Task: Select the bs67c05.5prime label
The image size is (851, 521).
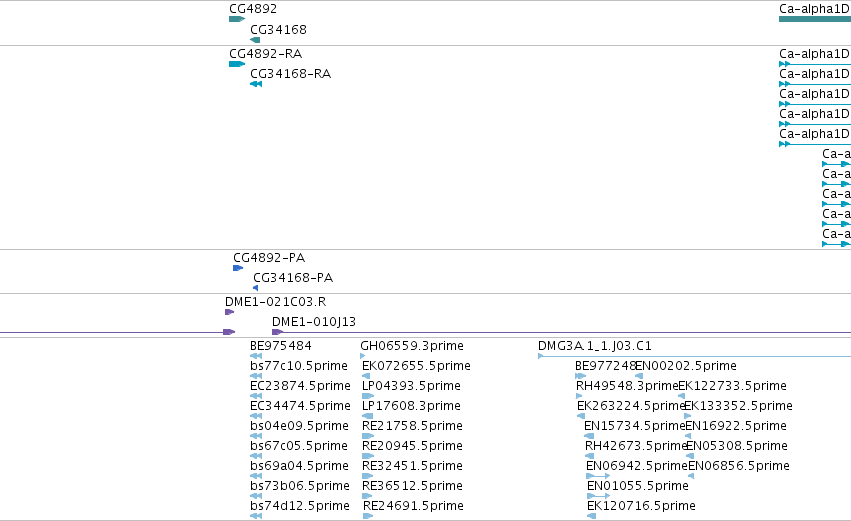Action: click(299, 446)
